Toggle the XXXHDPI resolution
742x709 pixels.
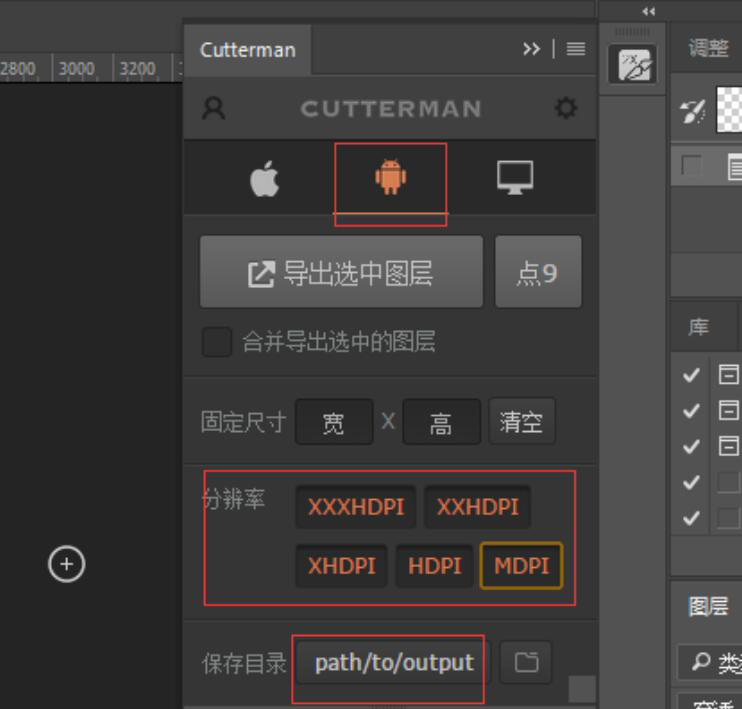click(356, 507)
